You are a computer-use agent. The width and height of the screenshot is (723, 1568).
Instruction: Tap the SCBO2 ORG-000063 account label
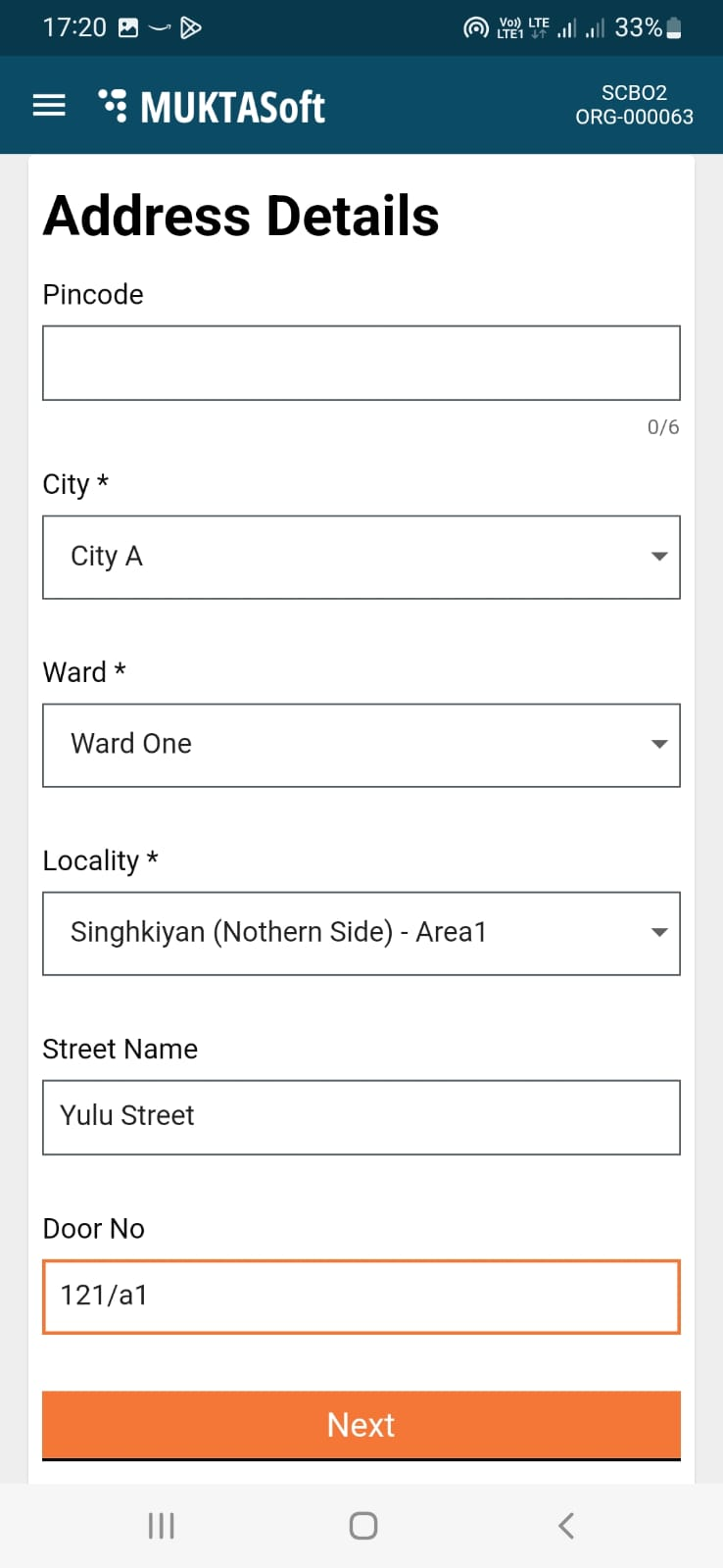click(634, 105)
